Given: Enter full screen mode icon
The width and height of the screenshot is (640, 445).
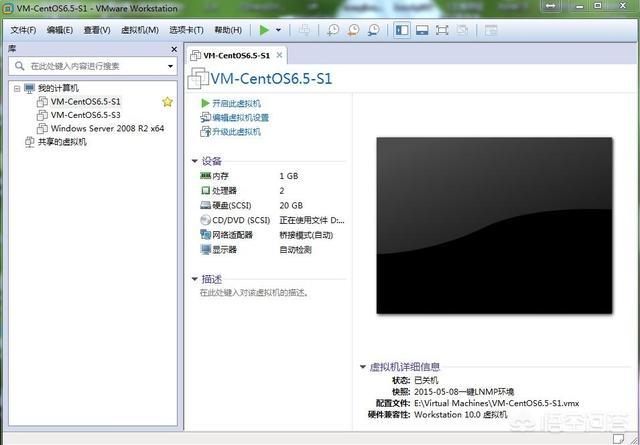Looking at the screenshot, I should 442,30.
